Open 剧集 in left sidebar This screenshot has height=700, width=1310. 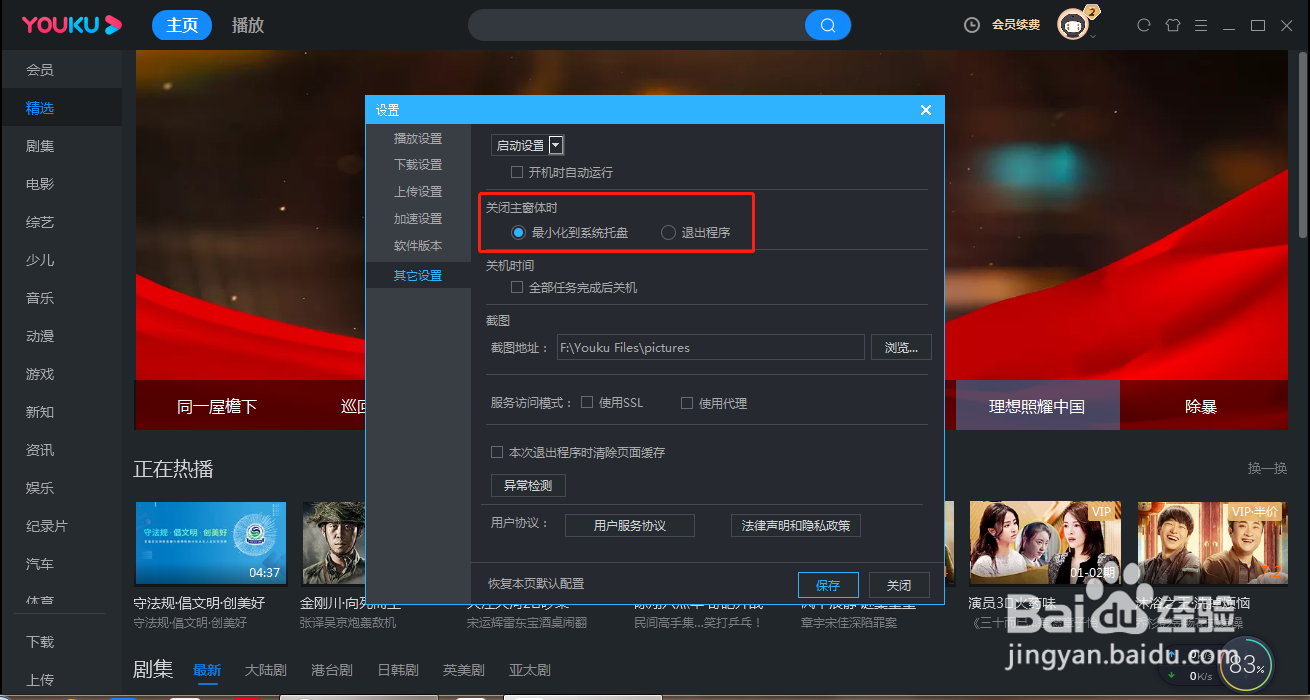pyautogui.click(x=40, y=146)
